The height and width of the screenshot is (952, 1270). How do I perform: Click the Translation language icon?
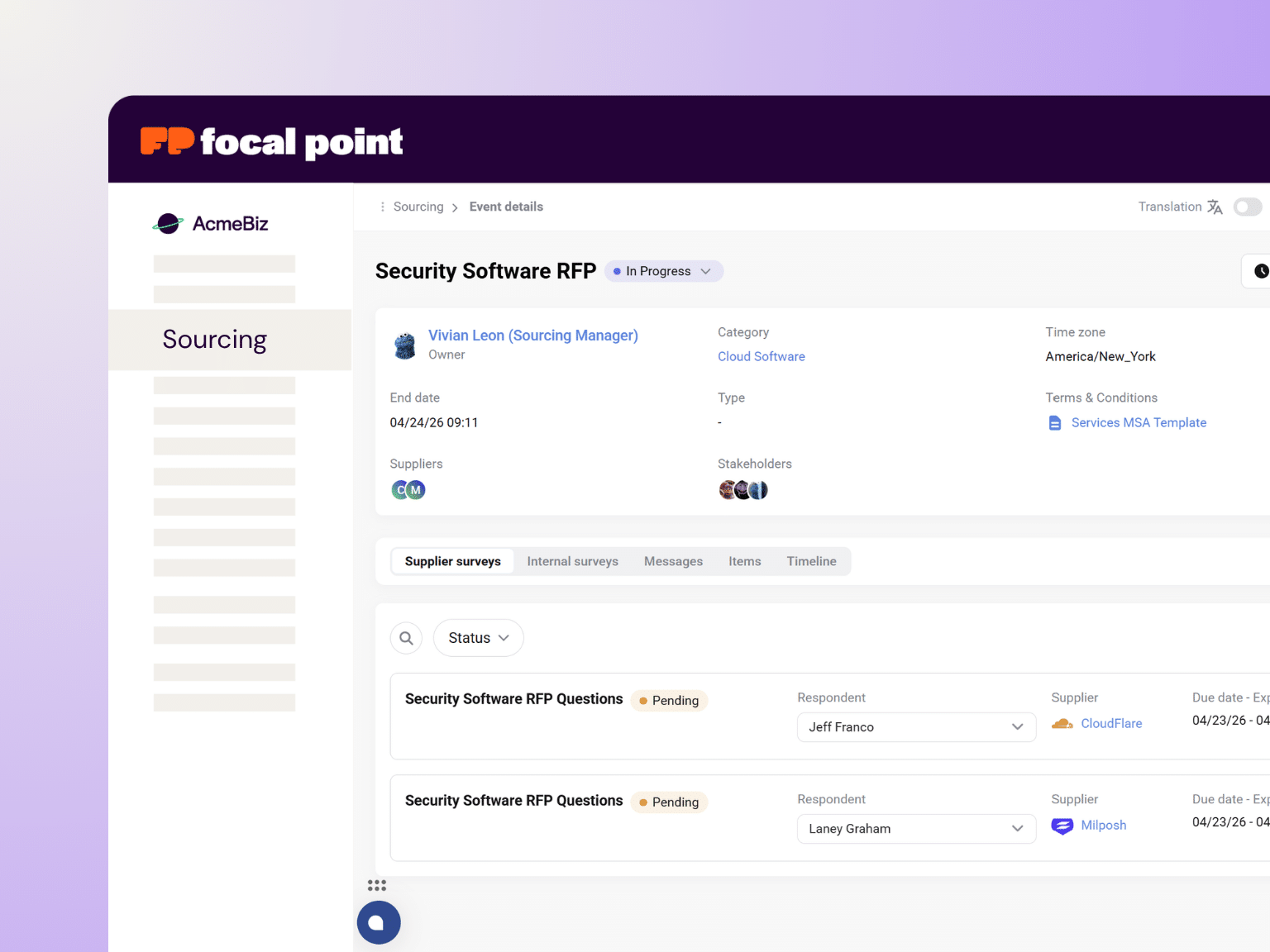pos(1215,207)
